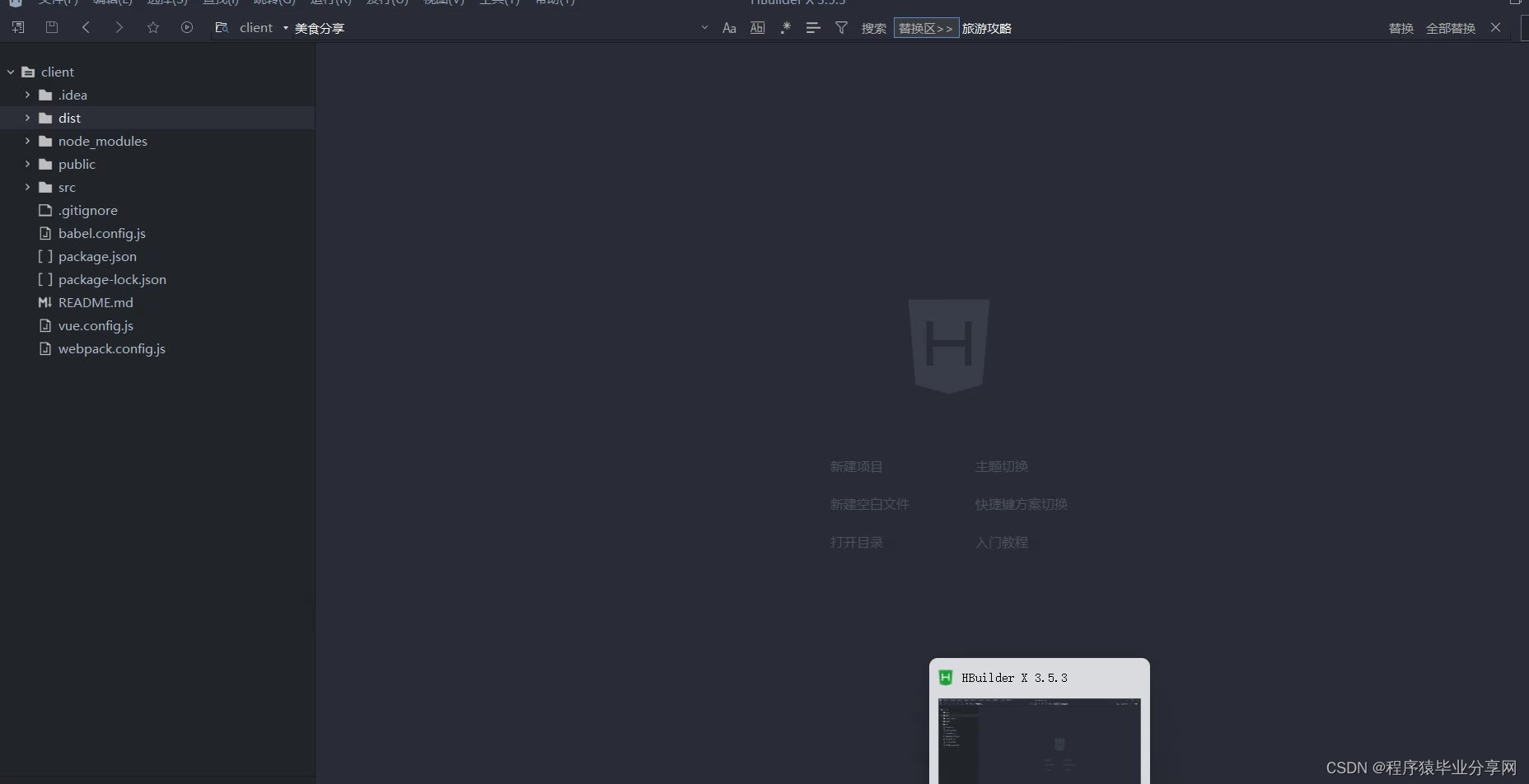Click the lines icon beside the filter icon

813,28
